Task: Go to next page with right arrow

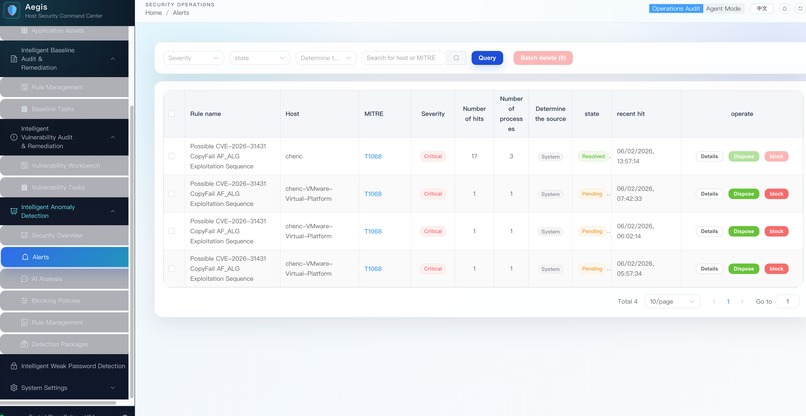Action: pyautogui.click(x=742, y=302)
